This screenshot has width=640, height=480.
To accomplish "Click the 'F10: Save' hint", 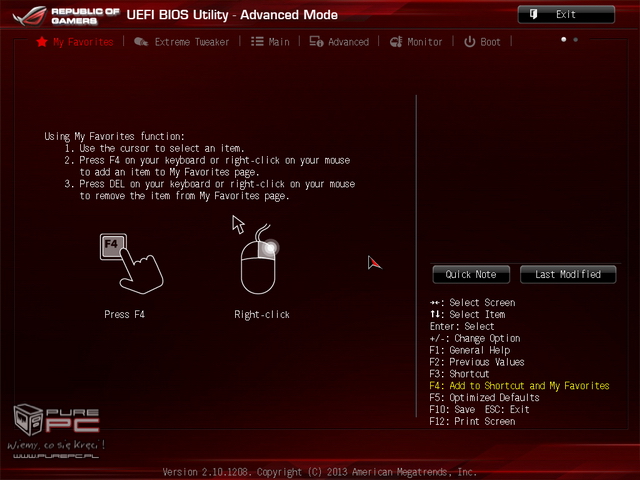I will (452, 409).
